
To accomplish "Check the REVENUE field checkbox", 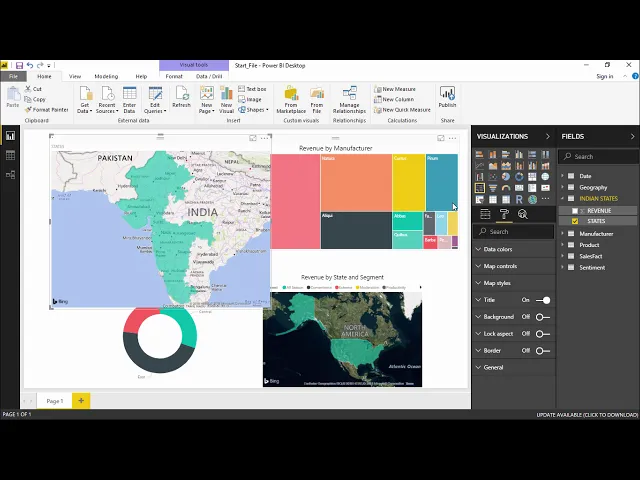I will pos(575,211).
